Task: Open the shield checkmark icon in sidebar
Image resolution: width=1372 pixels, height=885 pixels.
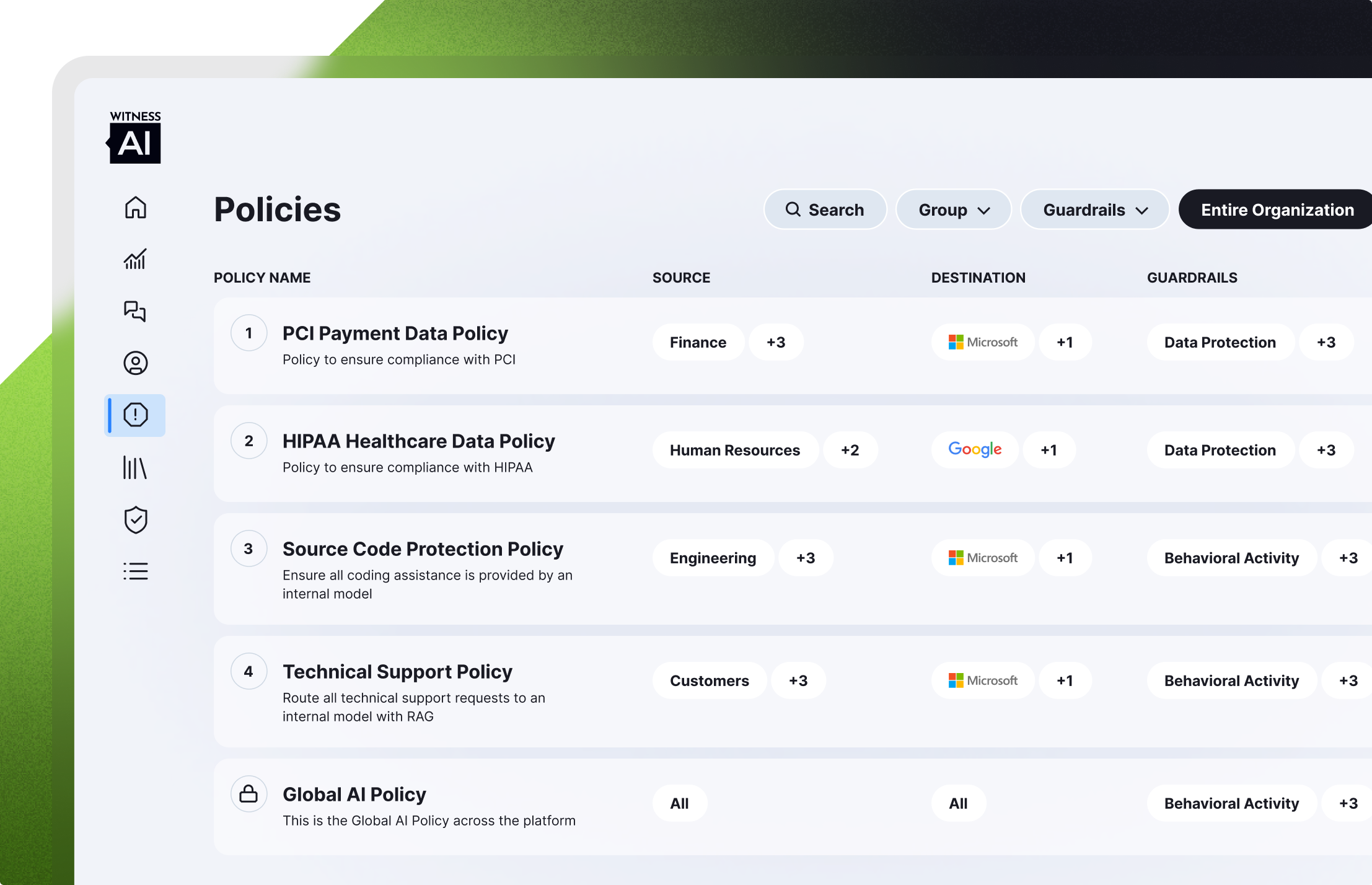Action: tap(135, 520)
